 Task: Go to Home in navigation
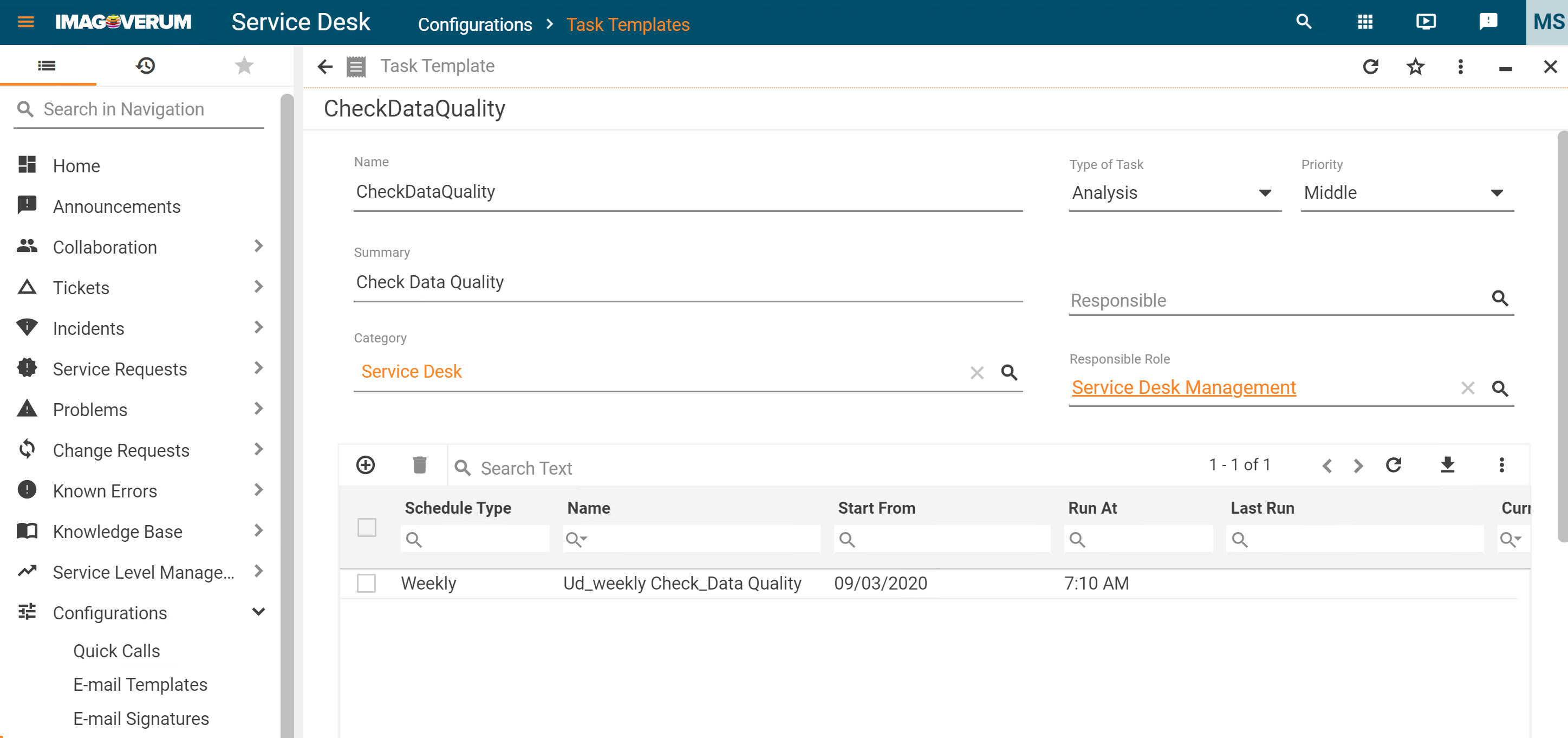pos(76,166)
